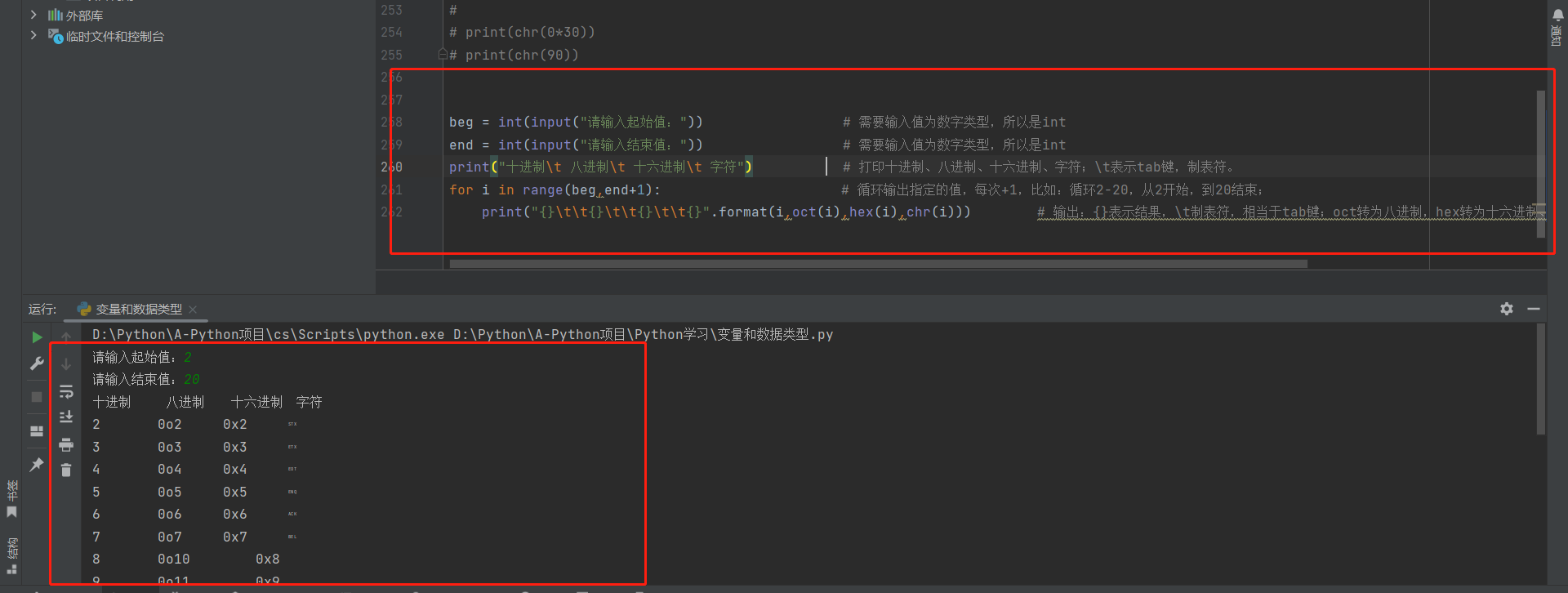The height and width of the screenshot is (593, 1568).
Task: Stop the running process with the square icon
Action: (x=37, y=397)
